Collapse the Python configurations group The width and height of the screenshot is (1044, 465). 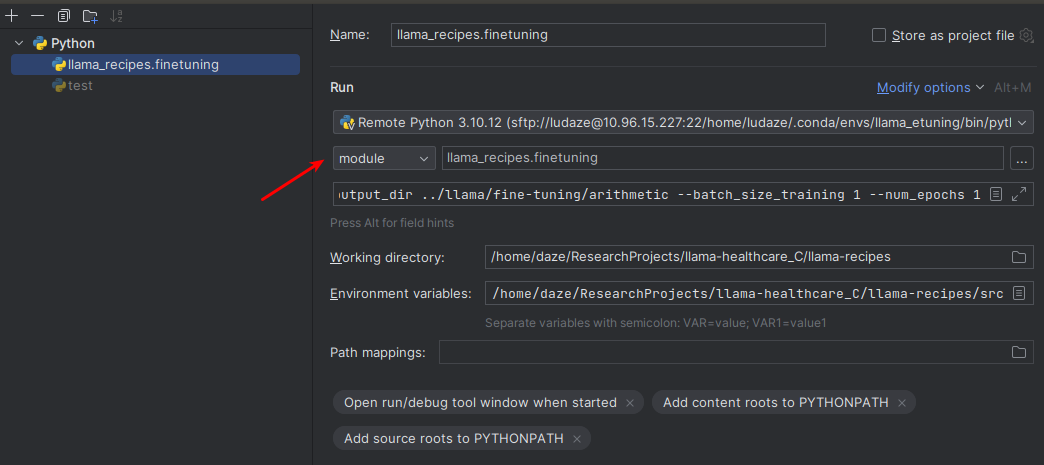pos(19,43)
